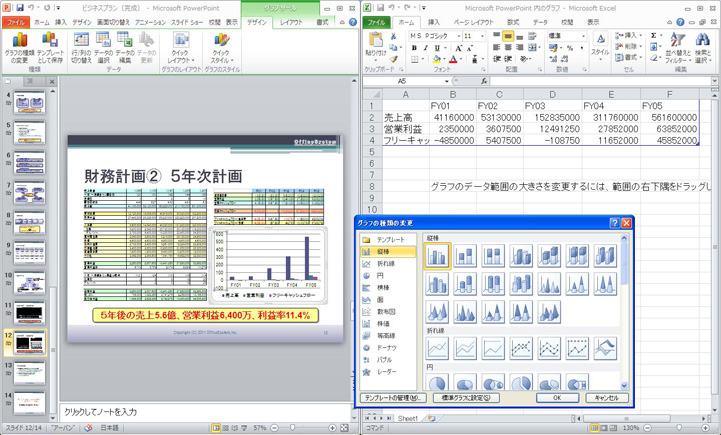721x435 pixels.
Task: Click 並べ替えとフィルター in Excel
Action: 678,48
